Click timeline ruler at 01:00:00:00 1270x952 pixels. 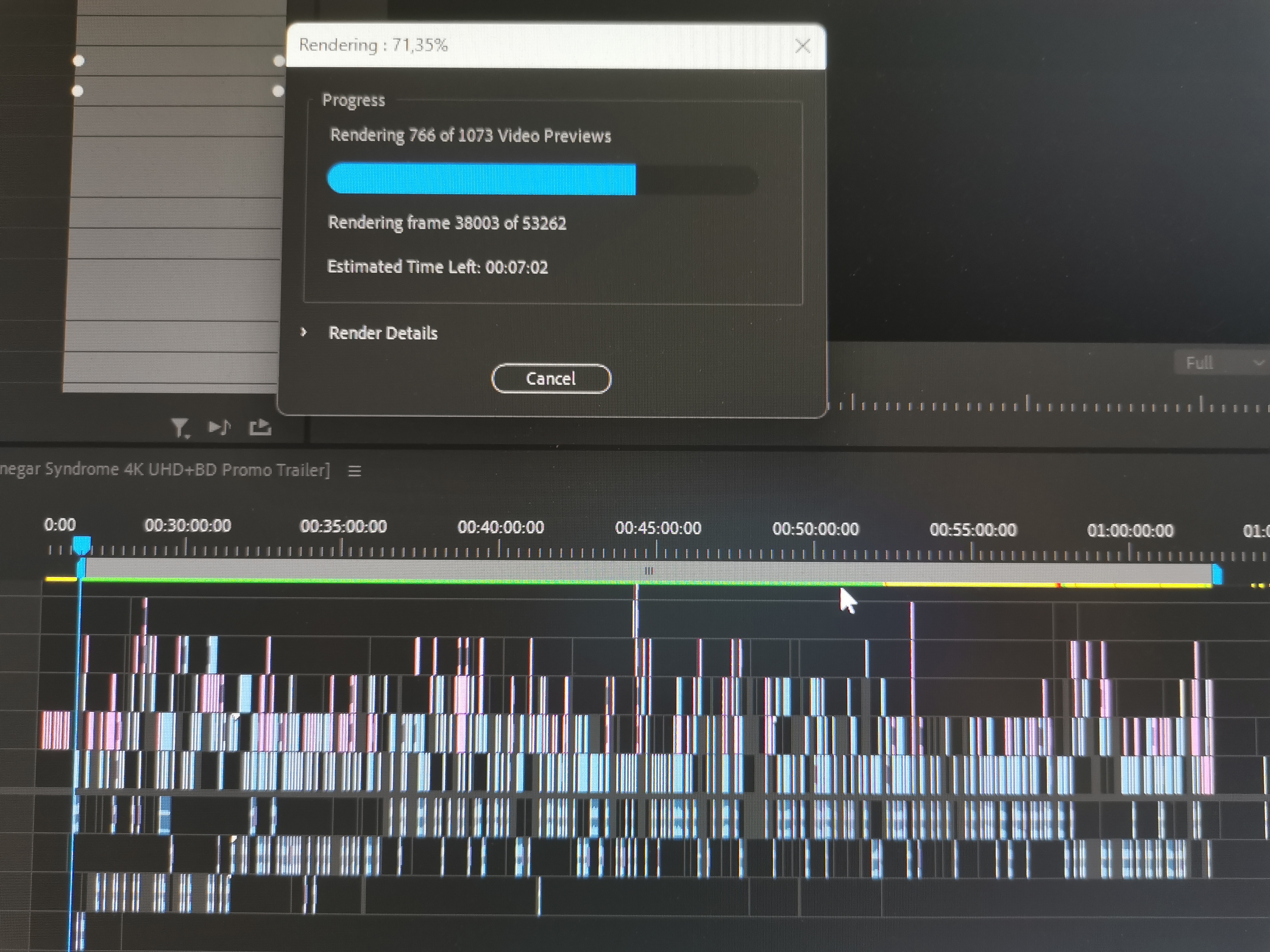[1130, 530]
